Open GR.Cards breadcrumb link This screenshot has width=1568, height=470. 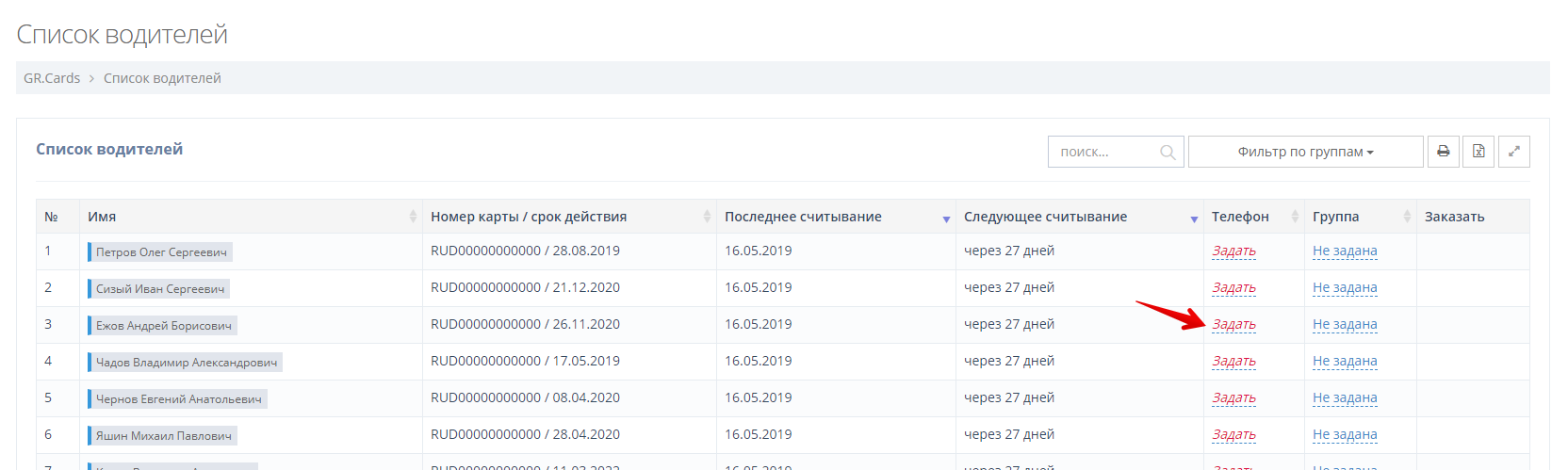point(52,78)
